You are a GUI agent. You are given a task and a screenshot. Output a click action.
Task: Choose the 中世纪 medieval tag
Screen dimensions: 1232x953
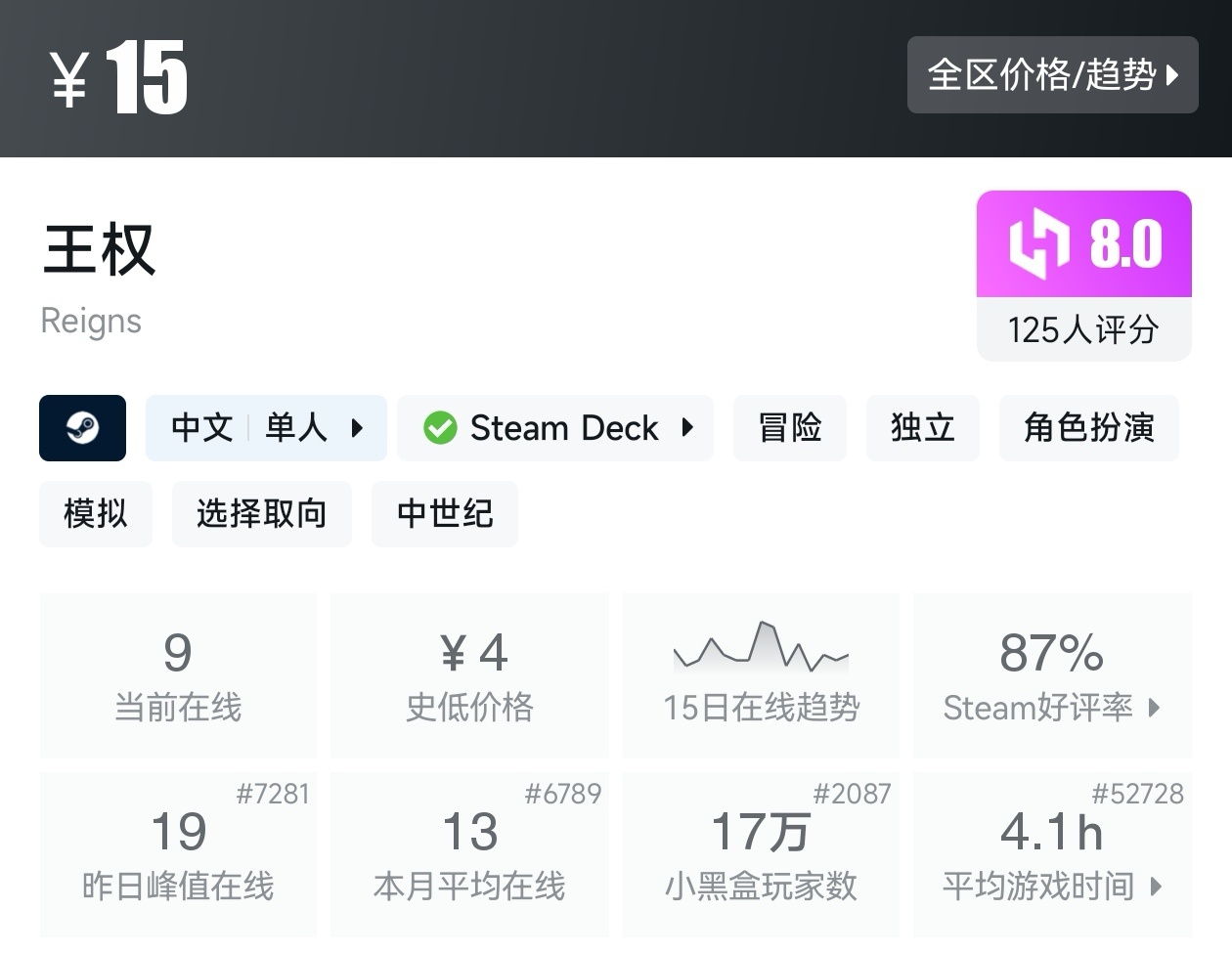pos(445,514)
